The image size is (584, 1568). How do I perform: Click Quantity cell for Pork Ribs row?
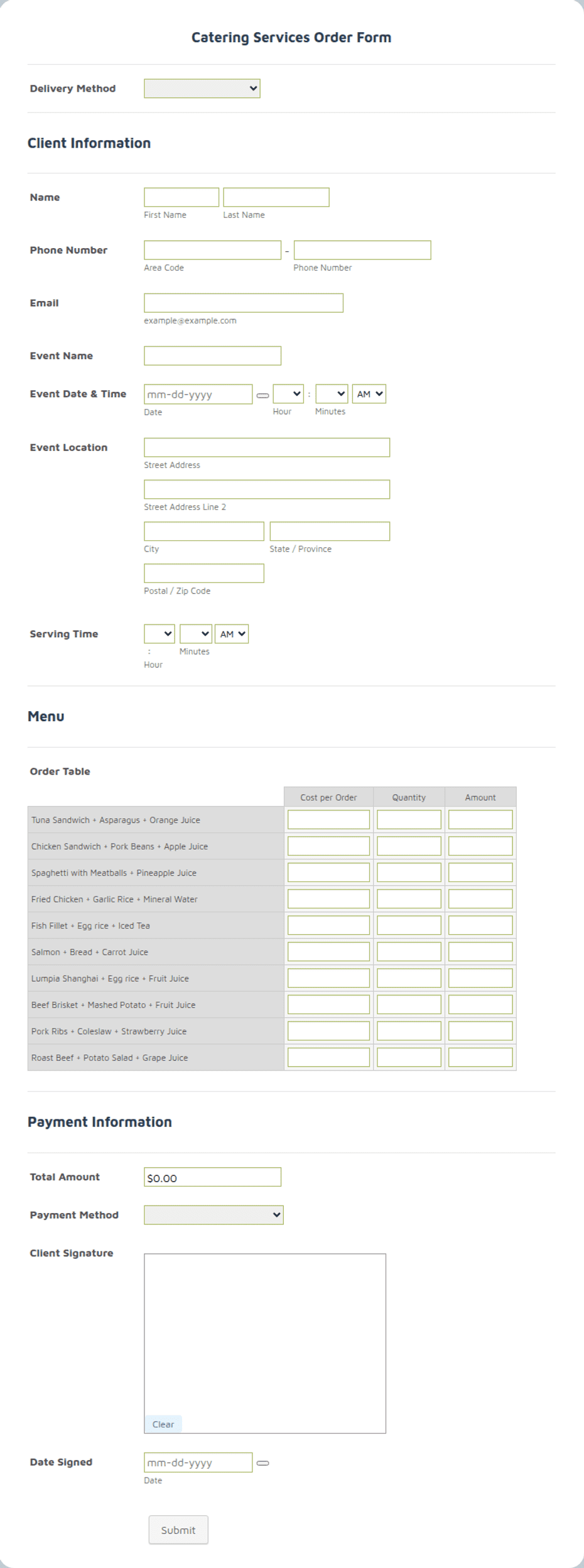[x=409, y=1031]
